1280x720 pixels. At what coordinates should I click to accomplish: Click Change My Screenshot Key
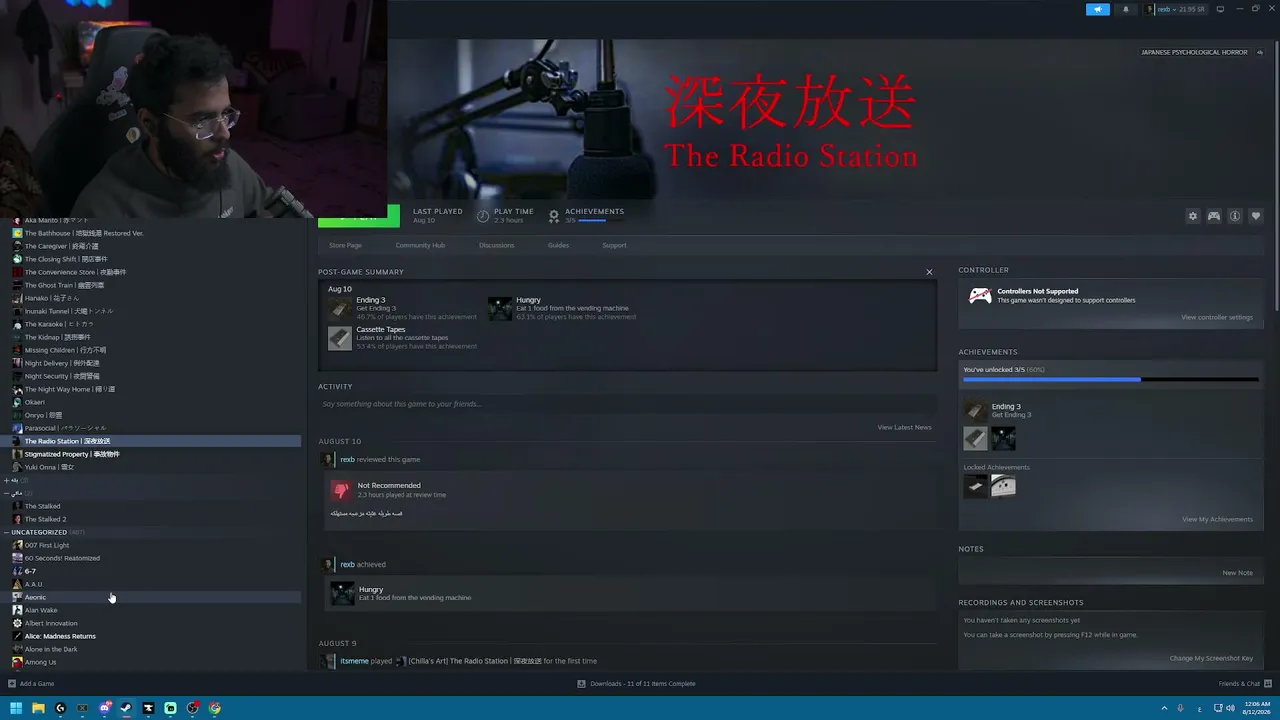1211,658
